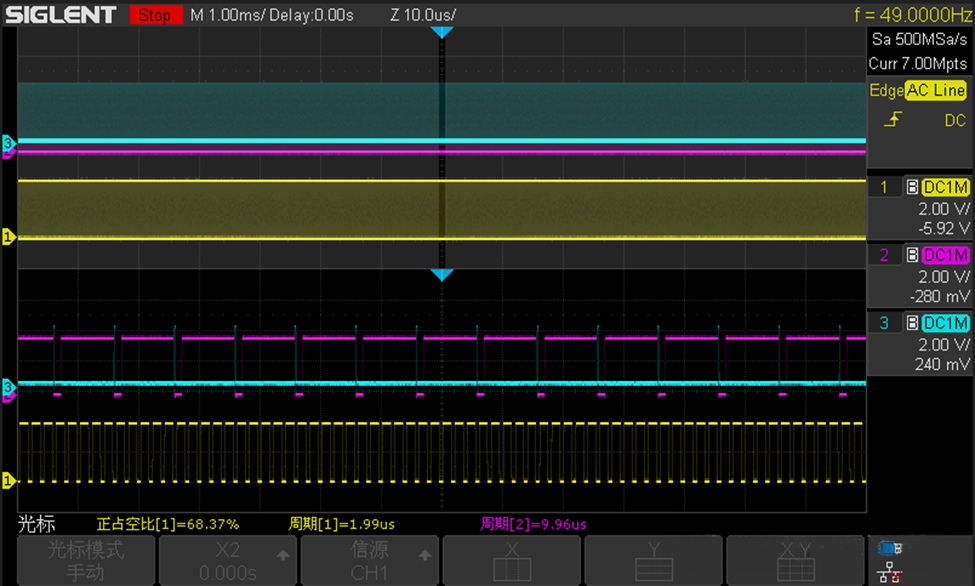The width and height of the screenshot is (975, 586).
Task: Select the channel 3 cyan DC1M panel
Action: (920, 341)
